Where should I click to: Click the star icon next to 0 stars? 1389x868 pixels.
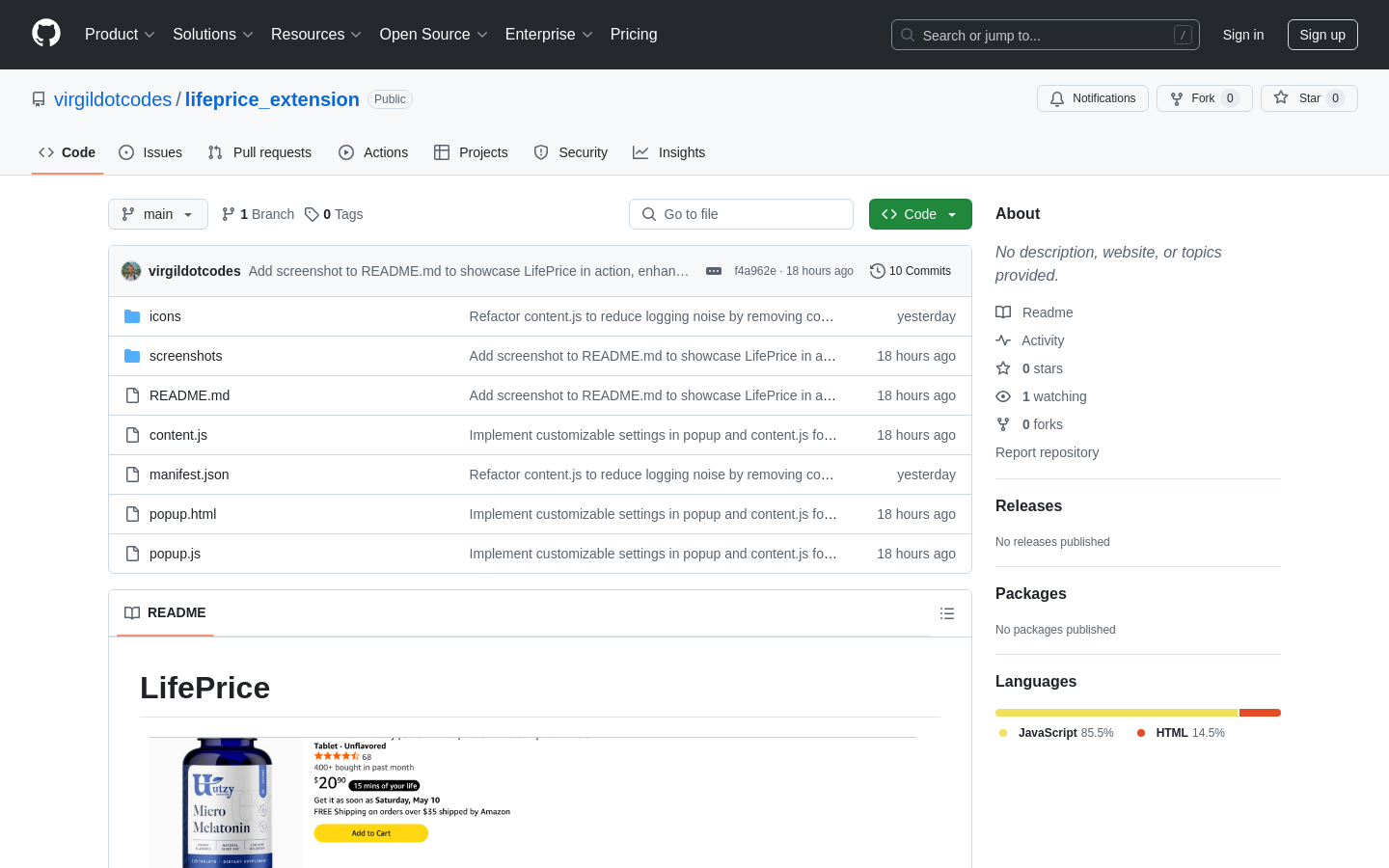pos(1003,368)
